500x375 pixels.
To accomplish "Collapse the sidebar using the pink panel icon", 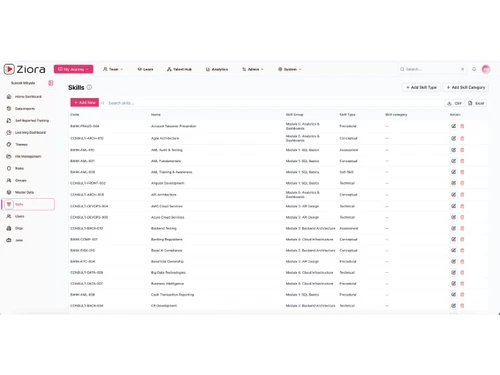I will click(51, 83).
